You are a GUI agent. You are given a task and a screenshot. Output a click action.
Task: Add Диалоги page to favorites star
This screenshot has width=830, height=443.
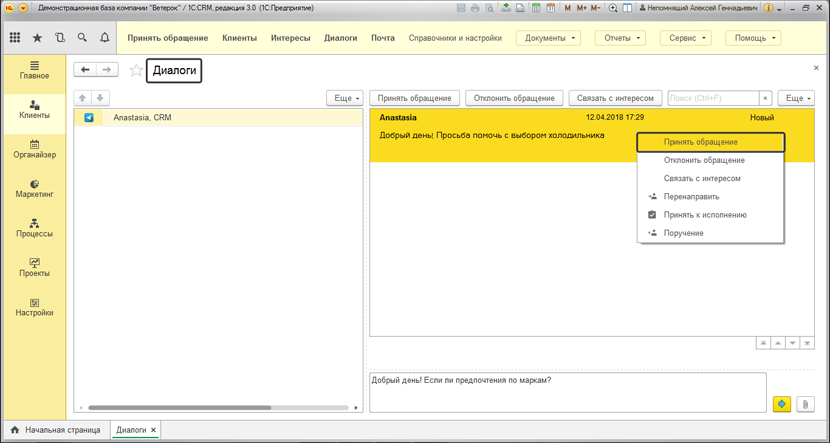point(136,70)
